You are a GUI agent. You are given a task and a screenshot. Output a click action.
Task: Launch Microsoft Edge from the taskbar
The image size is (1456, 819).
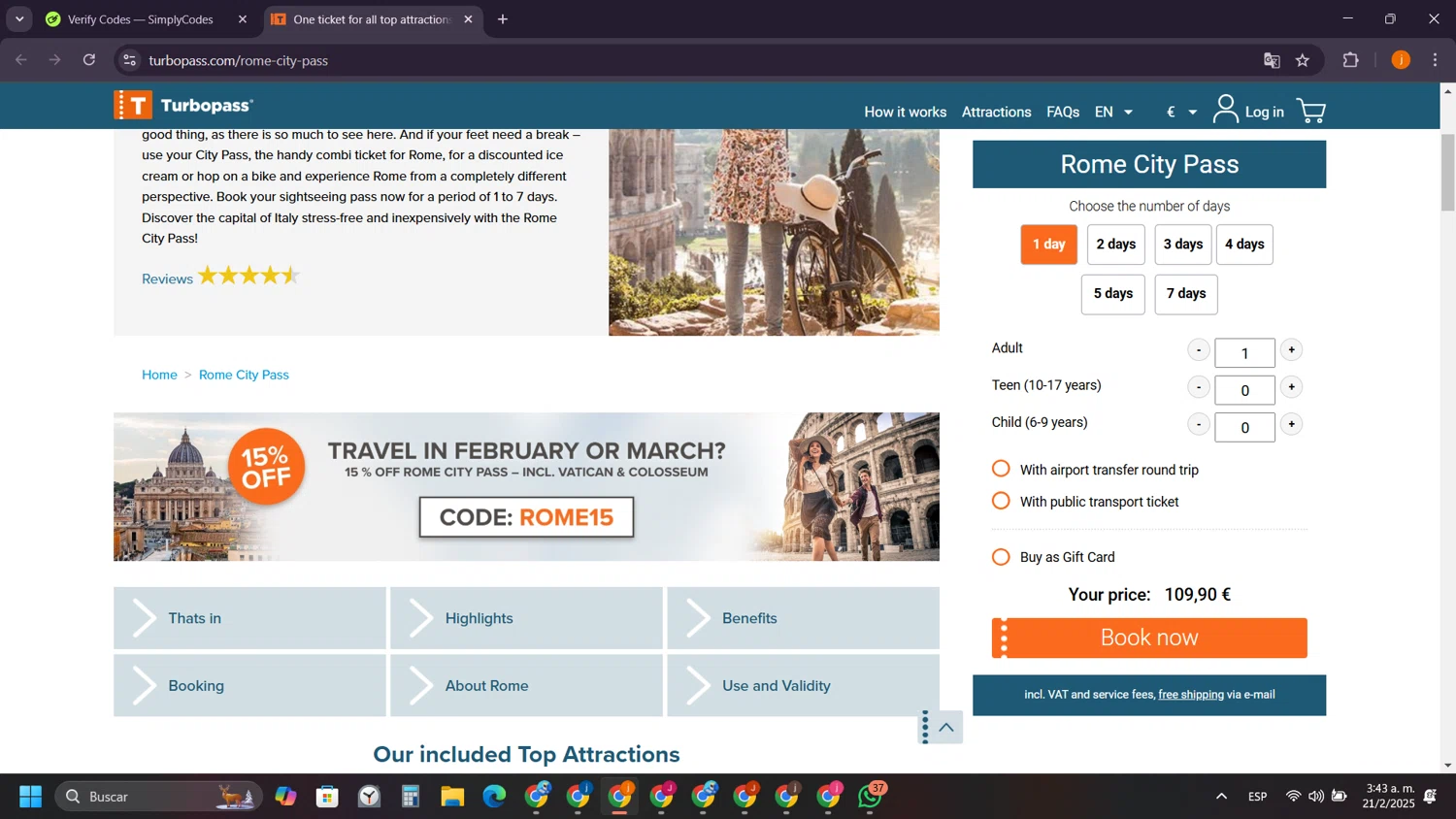coord(494,797)
